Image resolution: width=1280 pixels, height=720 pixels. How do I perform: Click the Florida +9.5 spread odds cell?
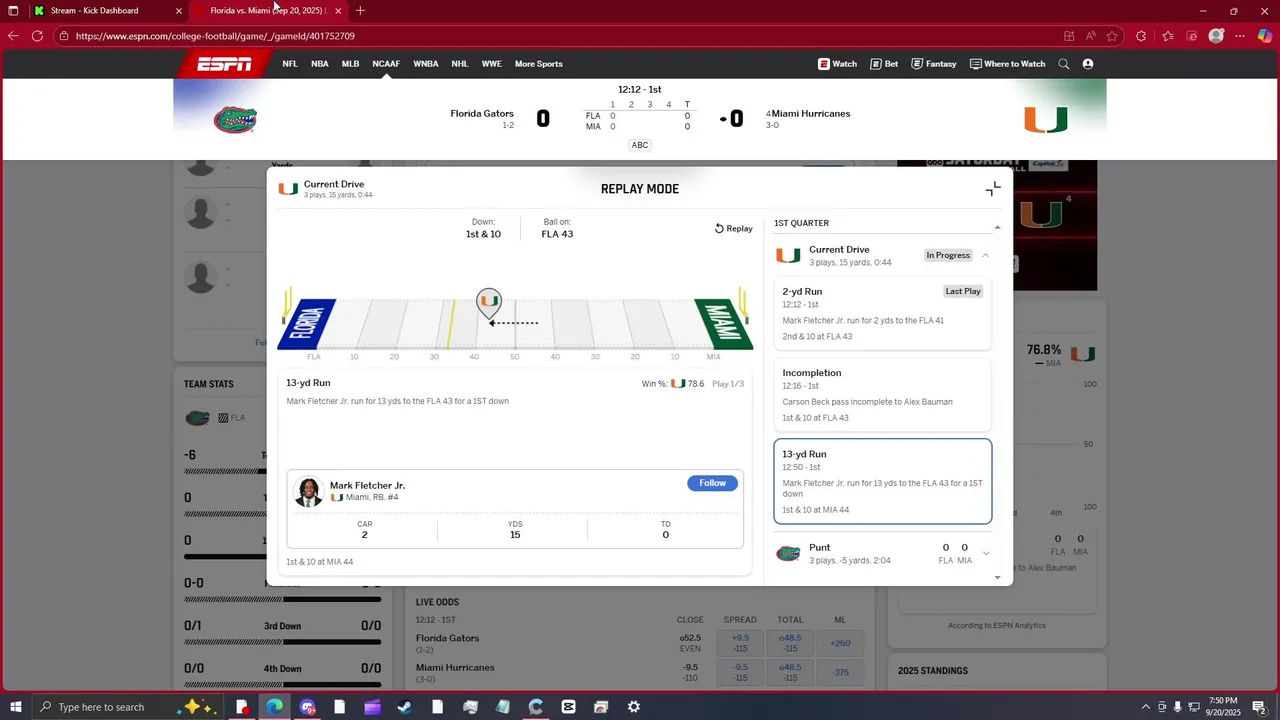pos(741,643)
